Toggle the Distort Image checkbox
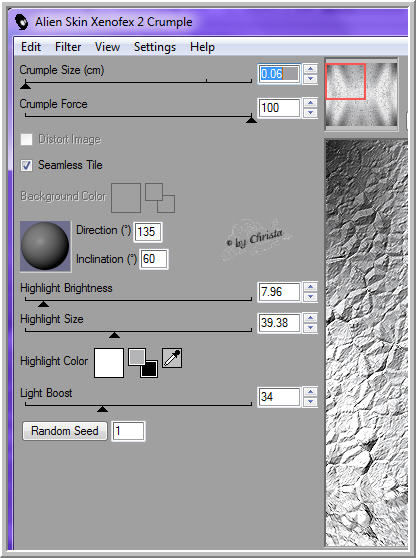This screenshot has height=558, width=416. tap(26, 139)
